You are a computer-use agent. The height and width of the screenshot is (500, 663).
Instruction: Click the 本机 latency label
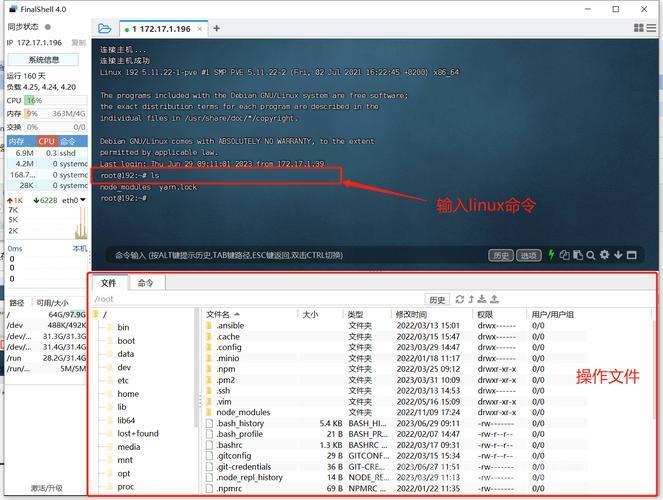tap(79, 249)
